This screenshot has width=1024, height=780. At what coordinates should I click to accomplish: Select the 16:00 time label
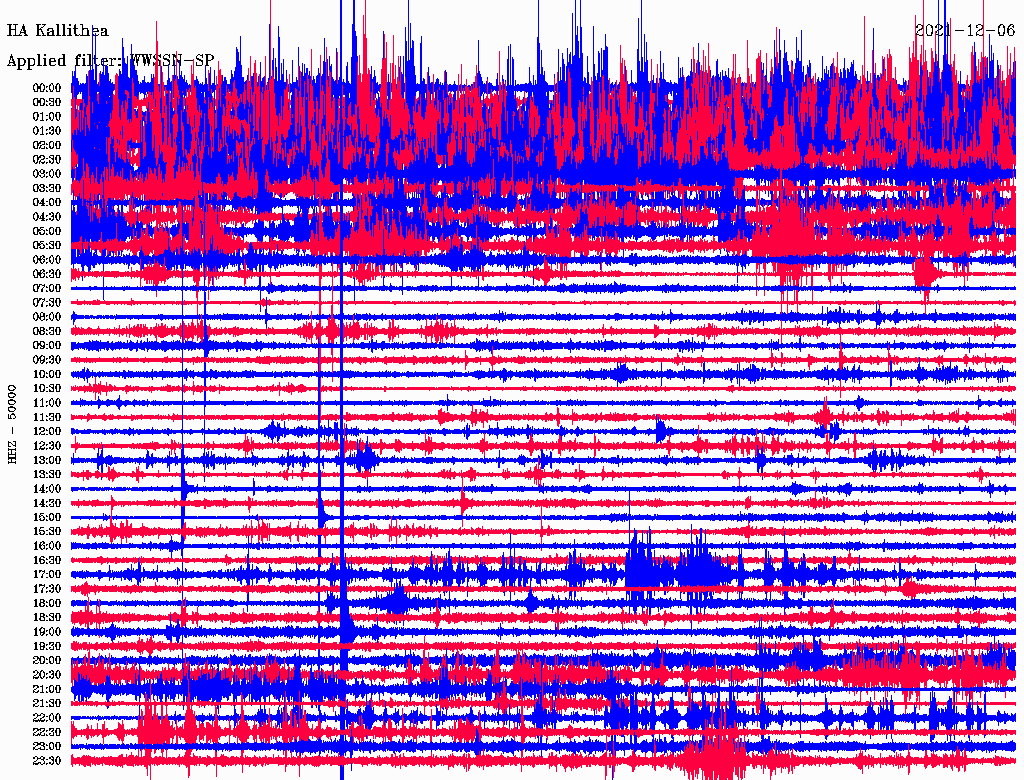pos(47,546)
